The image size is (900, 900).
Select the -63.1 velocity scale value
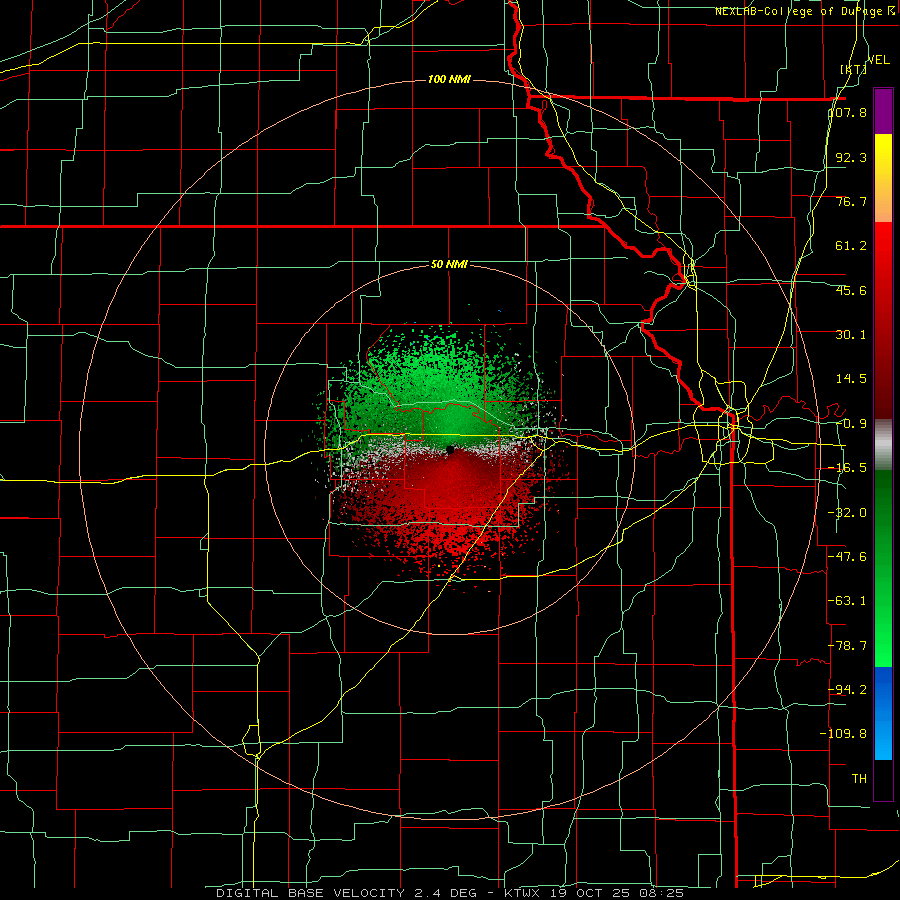848,601
